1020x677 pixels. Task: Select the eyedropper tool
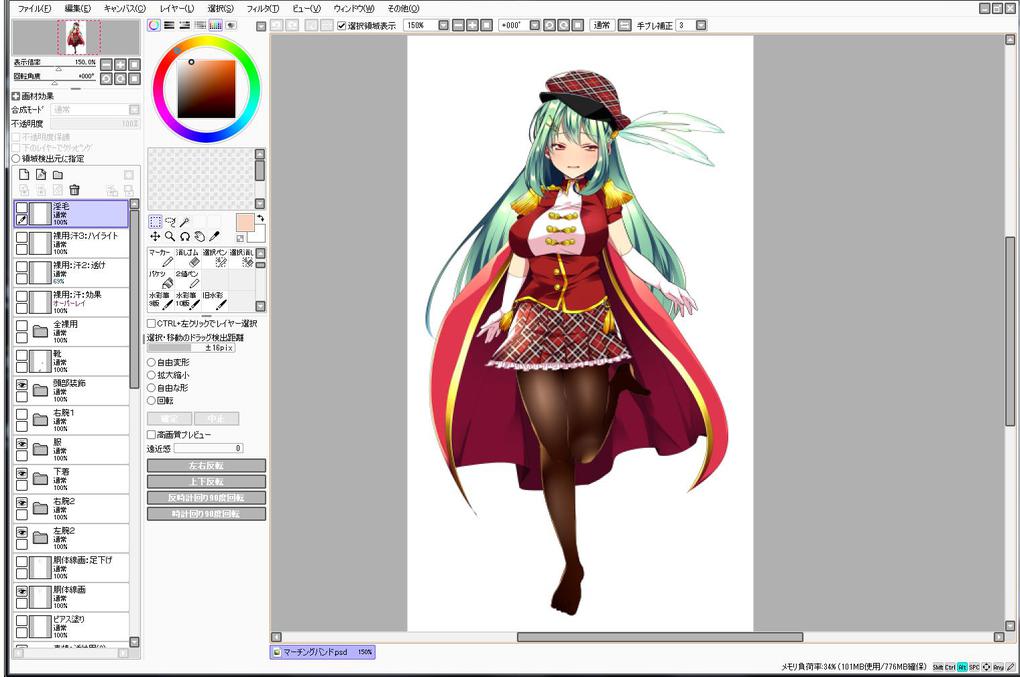214,237
